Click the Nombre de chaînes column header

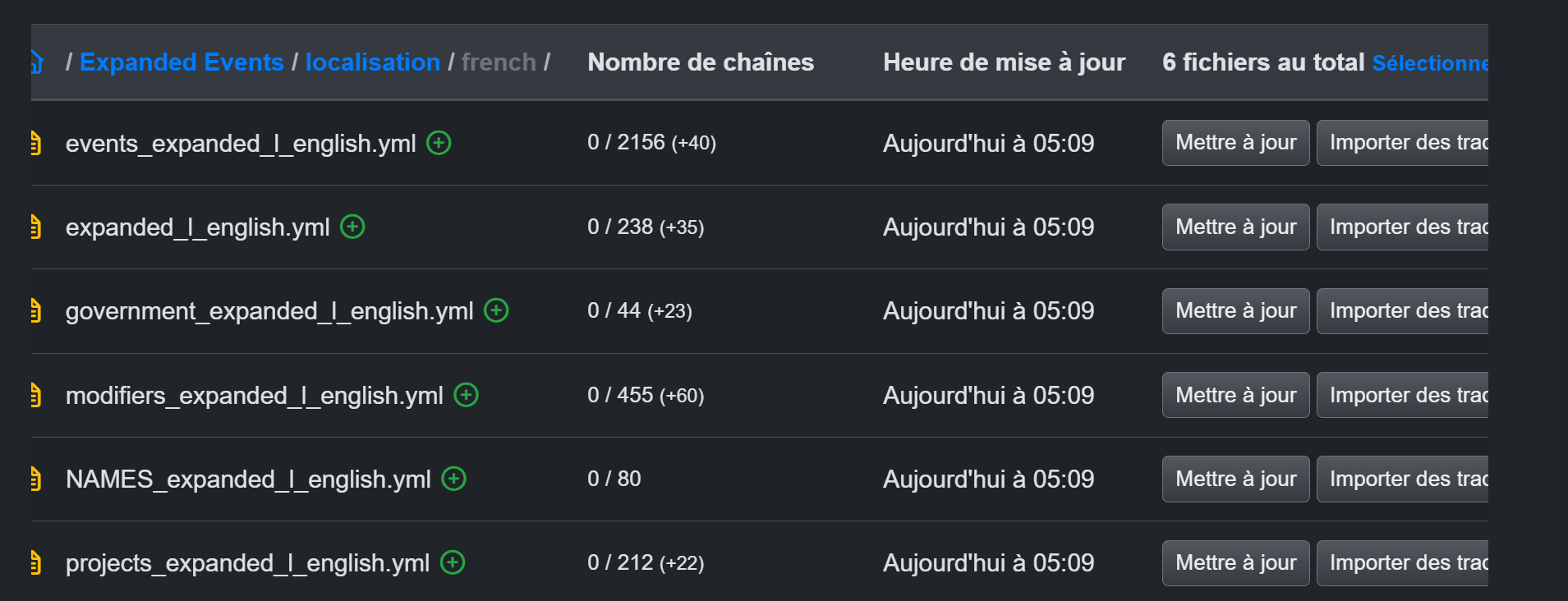(701, 62)
